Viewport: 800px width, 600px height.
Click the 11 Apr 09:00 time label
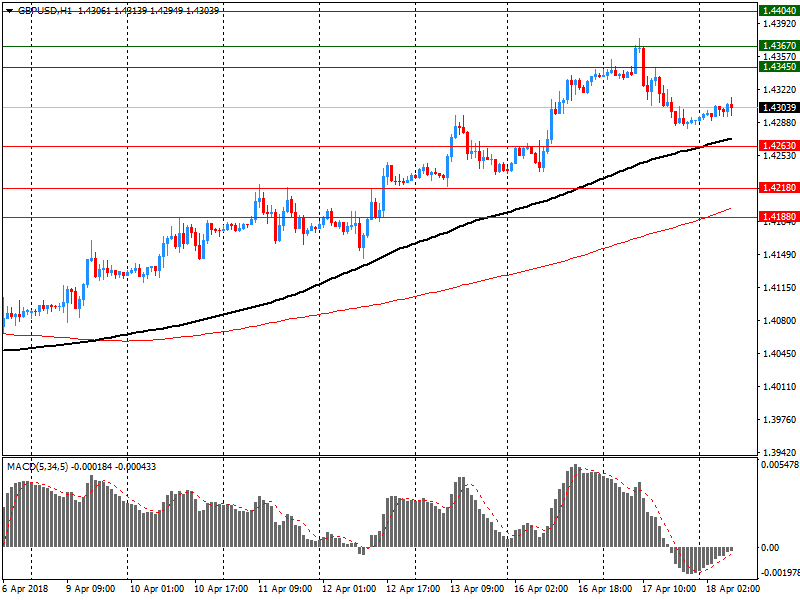[285, 588]
